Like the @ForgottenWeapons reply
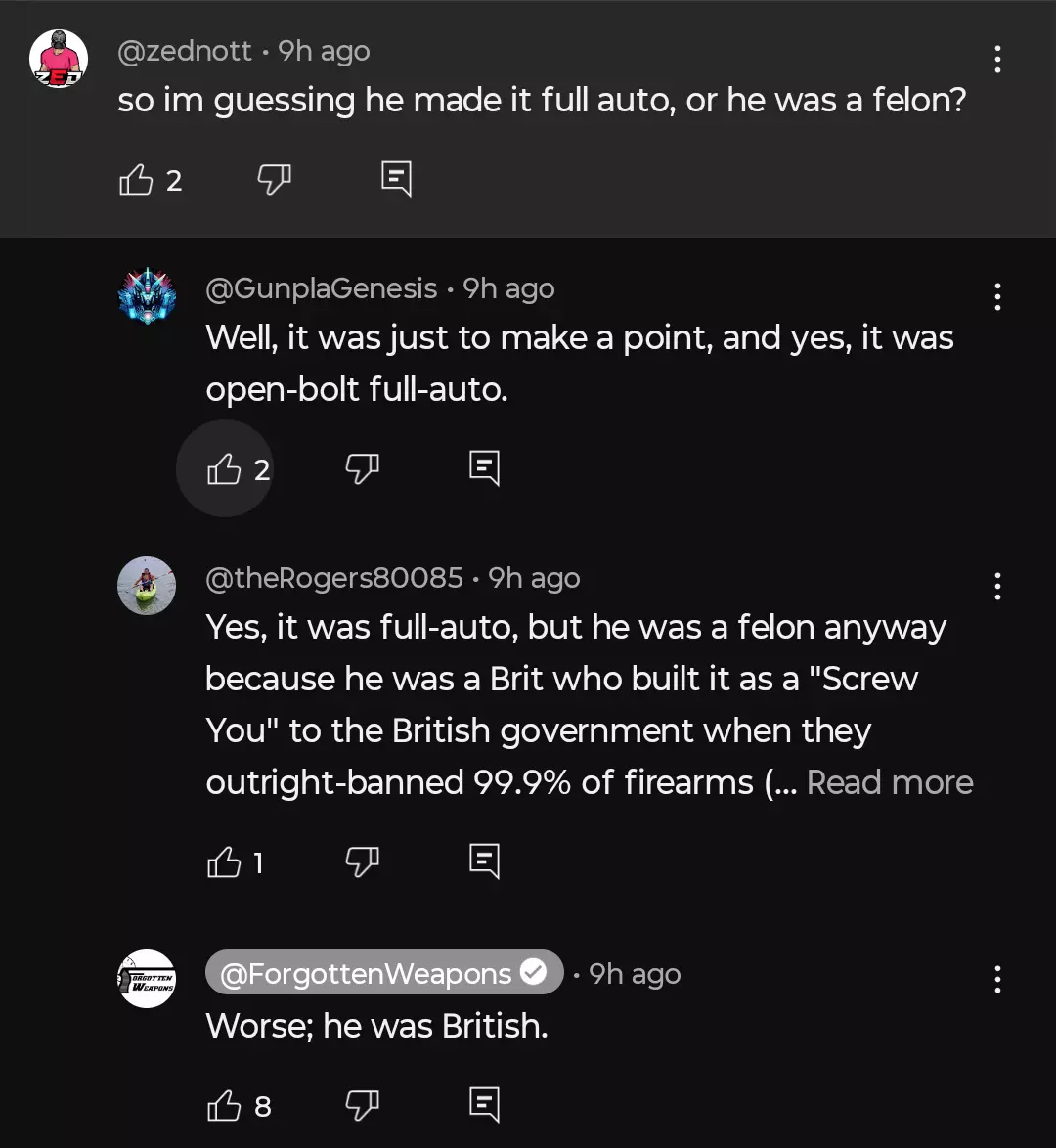1056x1148 pixels. [224, 1105]
